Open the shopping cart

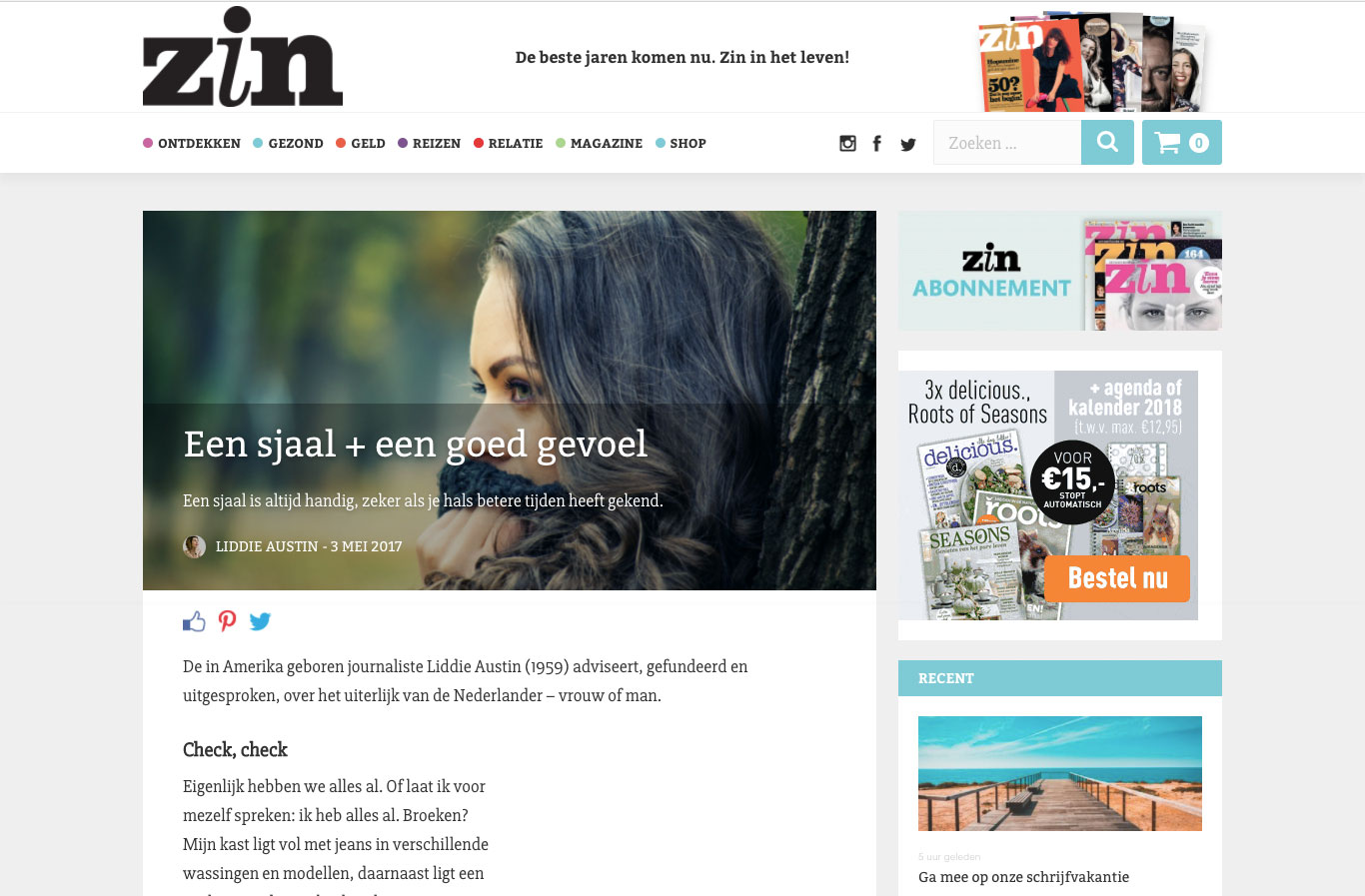1182,142
